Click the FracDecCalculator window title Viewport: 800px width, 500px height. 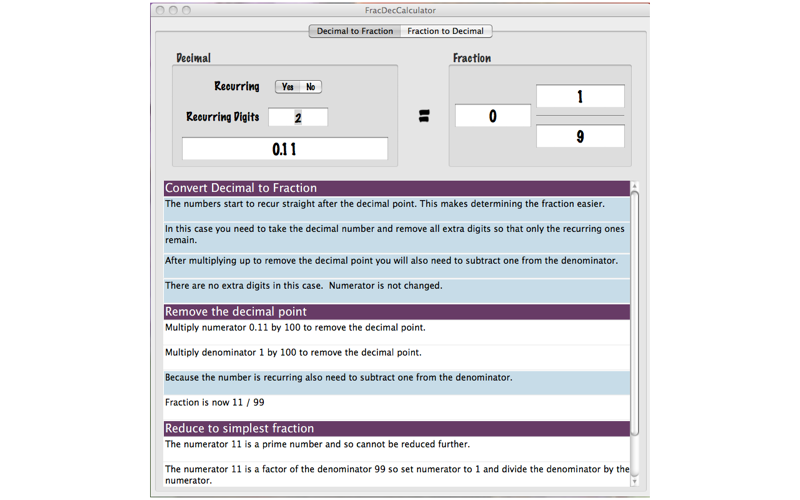pyautogui.click(x=400, y=10)
